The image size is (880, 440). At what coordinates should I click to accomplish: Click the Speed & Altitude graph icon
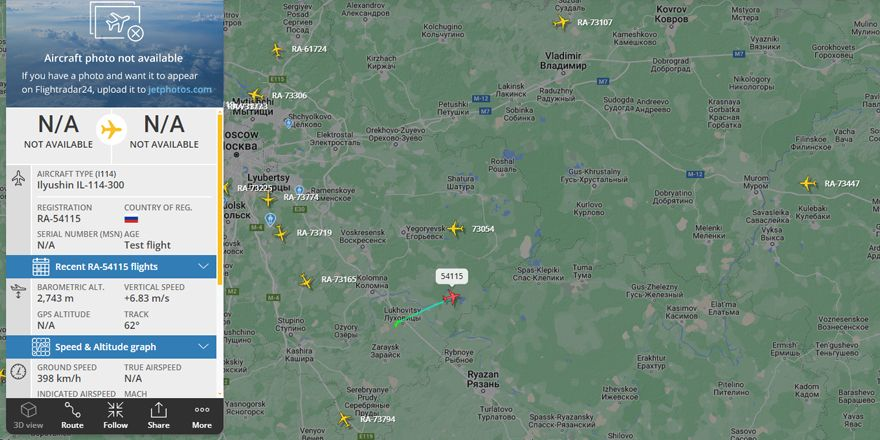(x=41, y=347)
